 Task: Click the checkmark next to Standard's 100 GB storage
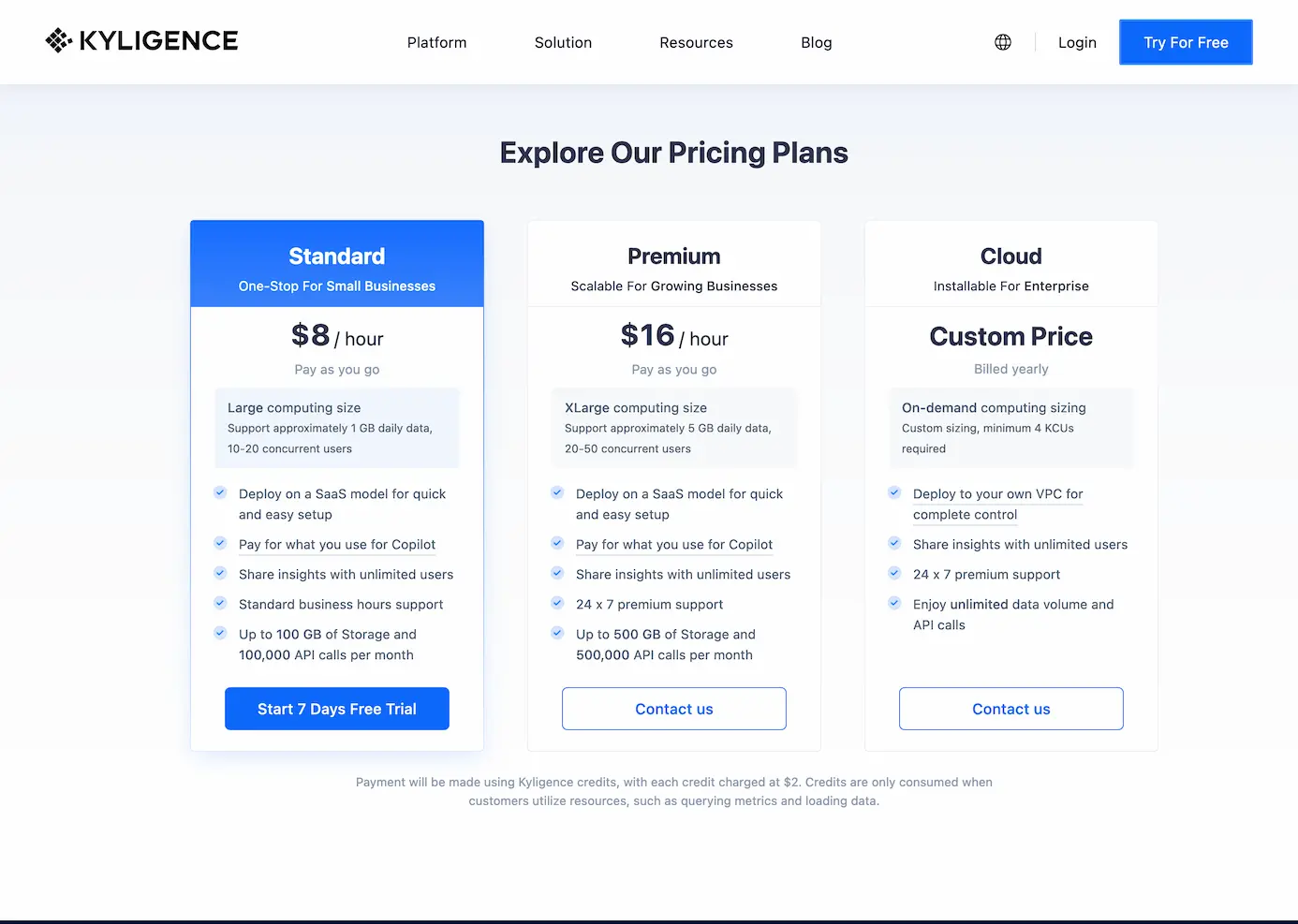[220, 633]
